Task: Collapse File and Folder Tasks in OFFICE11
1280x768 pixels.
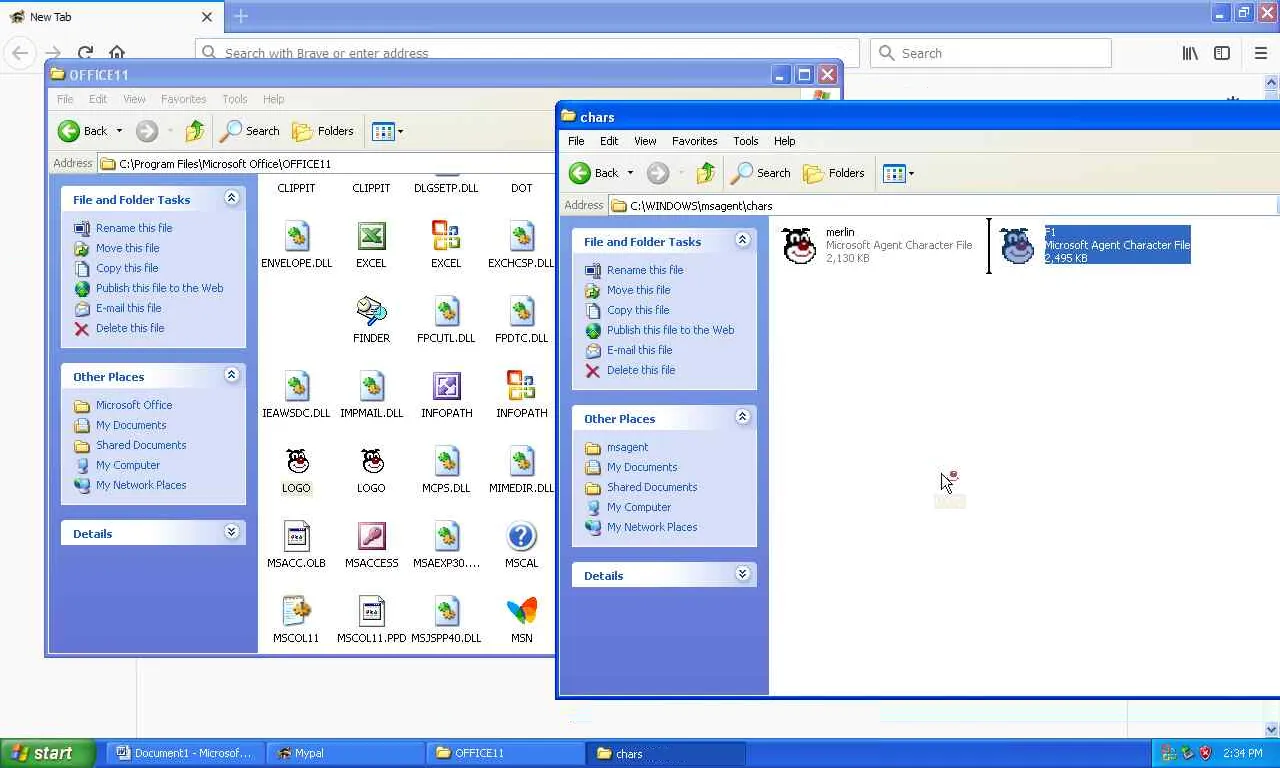Action: coord(232,198)
